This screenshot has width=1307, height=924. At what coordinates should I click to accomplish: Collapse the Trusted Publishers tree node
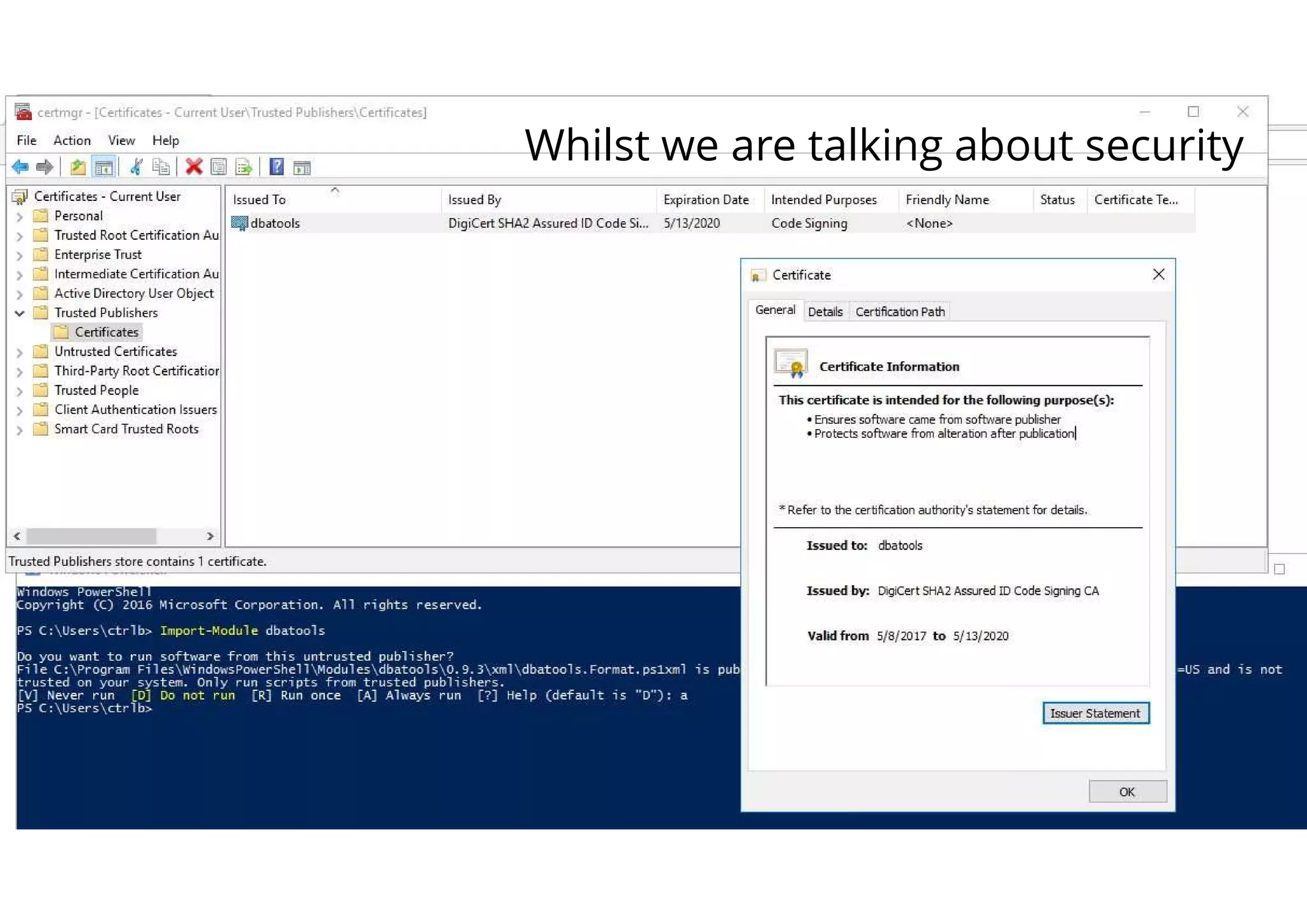[20, 313]
